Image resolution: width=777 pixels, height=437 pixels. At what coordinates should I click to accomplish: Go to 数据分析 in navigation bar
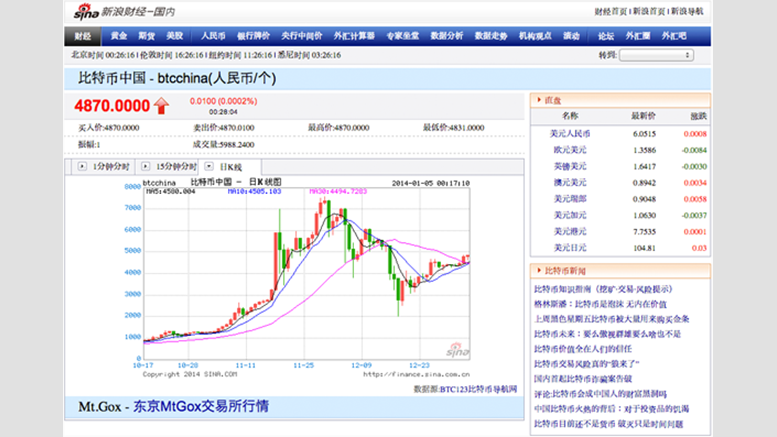click(448, 35)
